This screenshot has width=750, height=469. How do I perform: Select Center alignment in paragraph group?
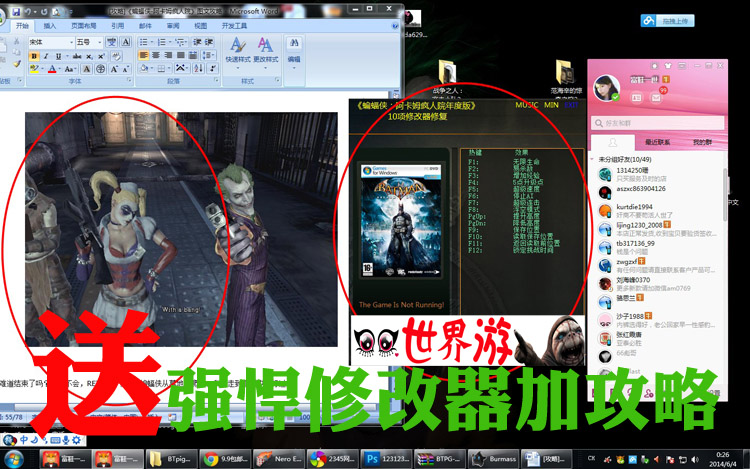pyautogui.click(x=156, y=55)
